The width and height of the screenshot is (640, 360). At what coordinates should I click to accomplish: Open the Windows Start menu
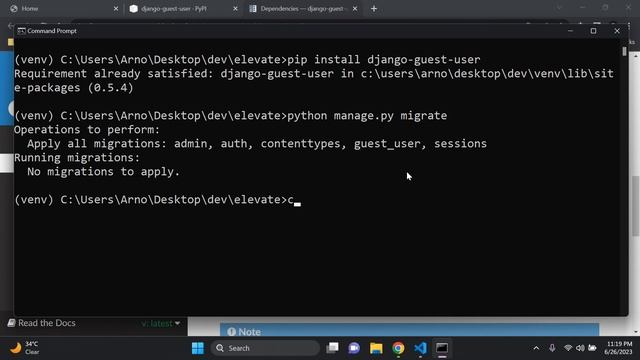pos(198,348)
